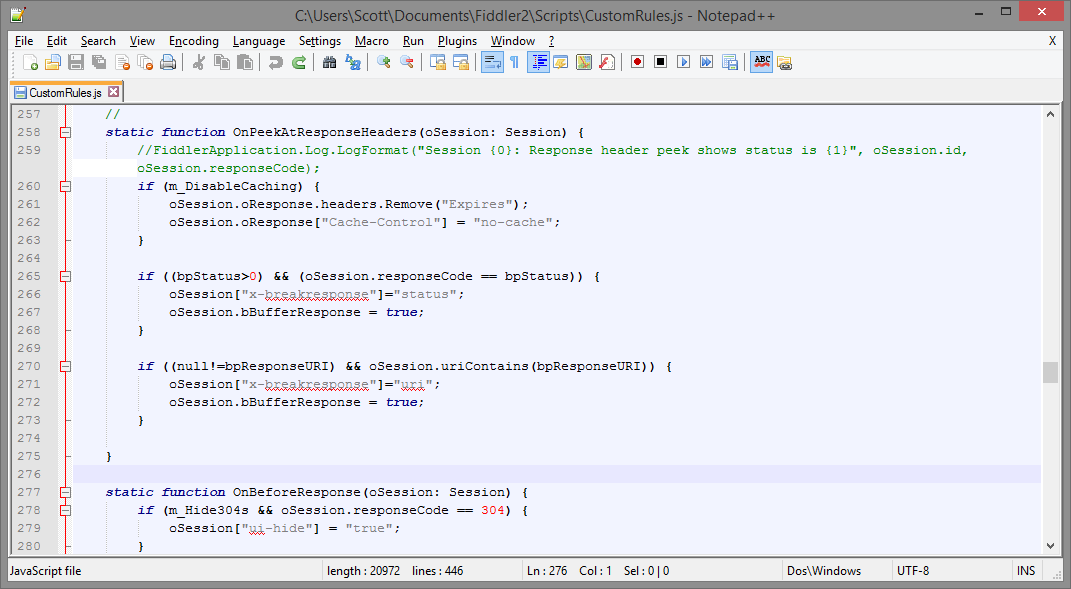Play back the recorded macro
1071x589 pixels.
(x=684, y=63)
